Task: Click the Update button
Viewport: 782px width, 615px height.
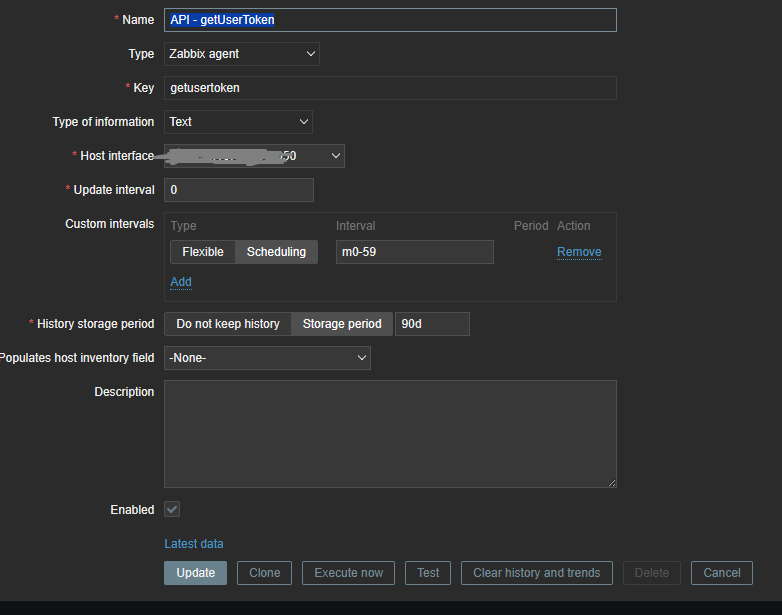Action: pos(195,573)
